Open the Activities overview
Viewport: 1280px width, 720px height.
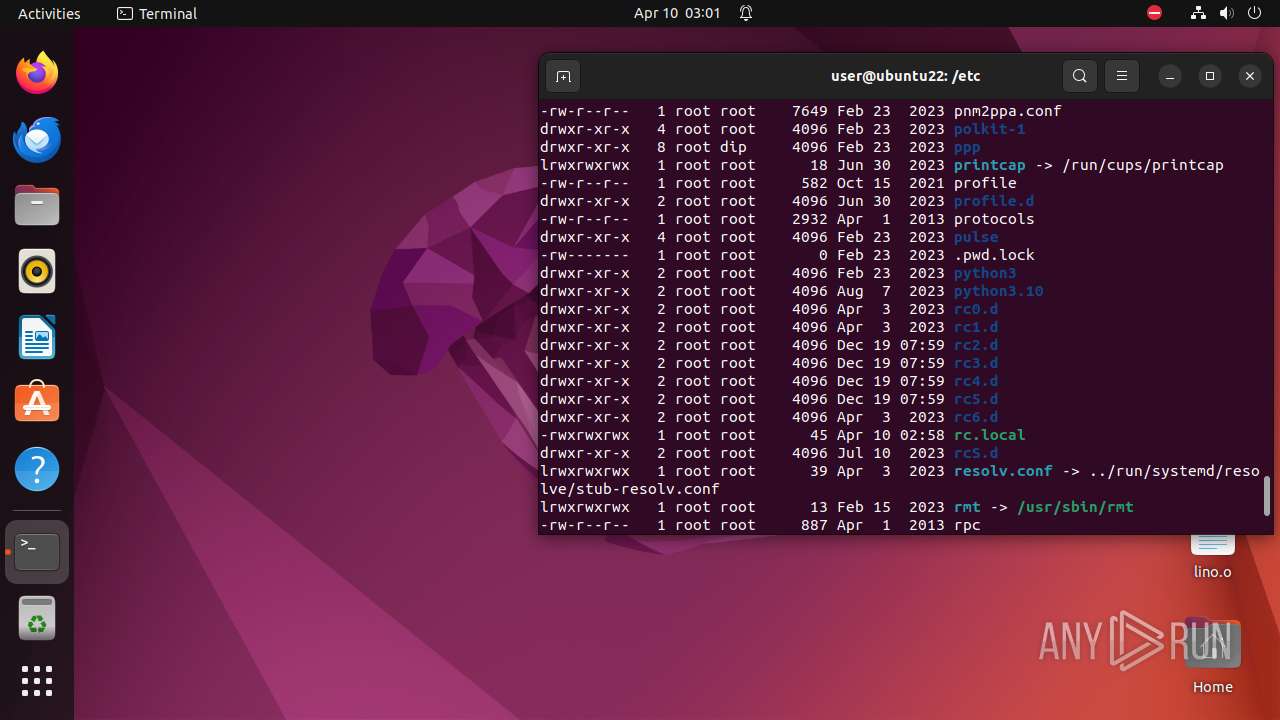coord(49,14)
